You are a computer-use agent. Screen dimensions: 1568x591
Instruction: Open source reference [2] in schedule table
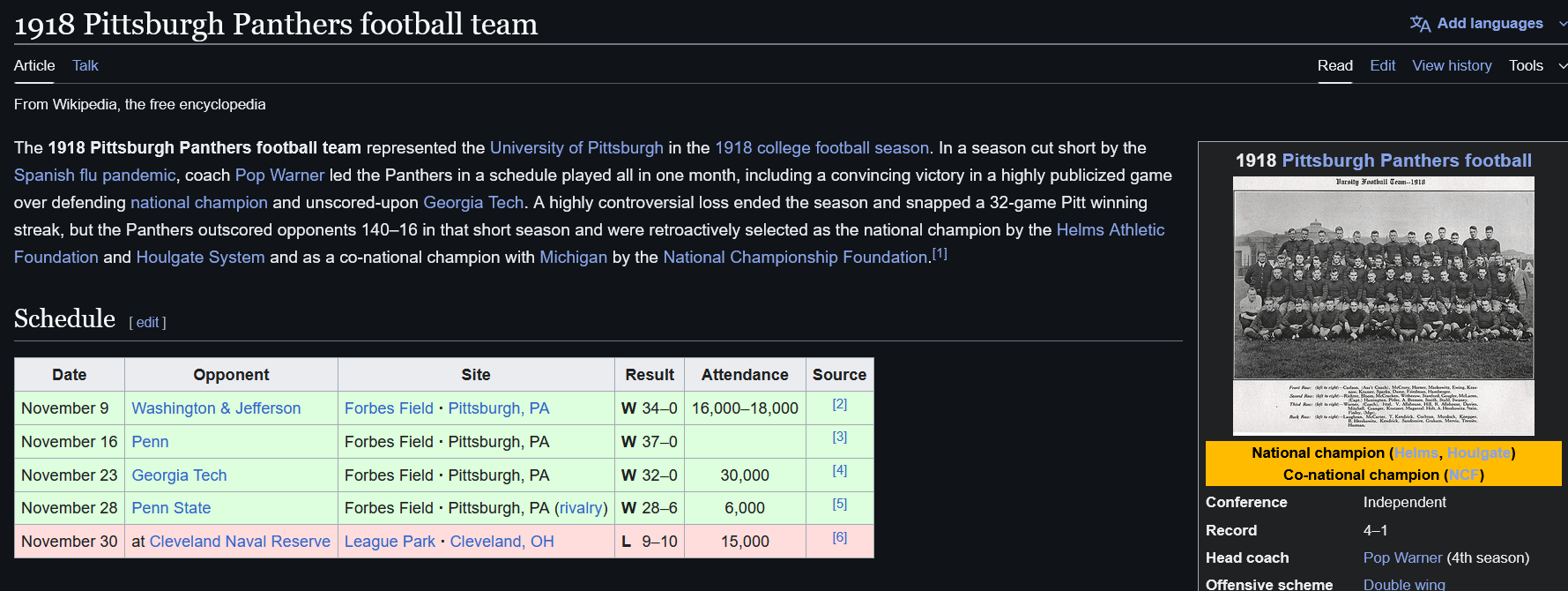pos(839,404)
